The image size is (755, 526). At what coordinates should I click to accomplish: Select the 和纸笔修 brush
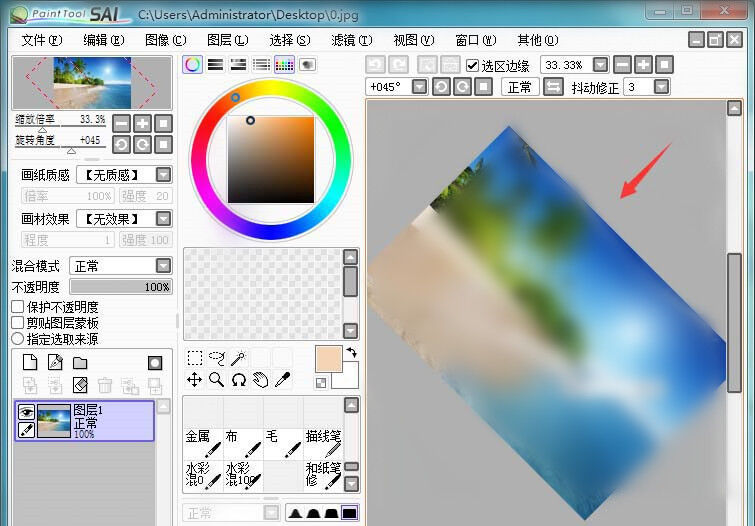coord(323,476)
